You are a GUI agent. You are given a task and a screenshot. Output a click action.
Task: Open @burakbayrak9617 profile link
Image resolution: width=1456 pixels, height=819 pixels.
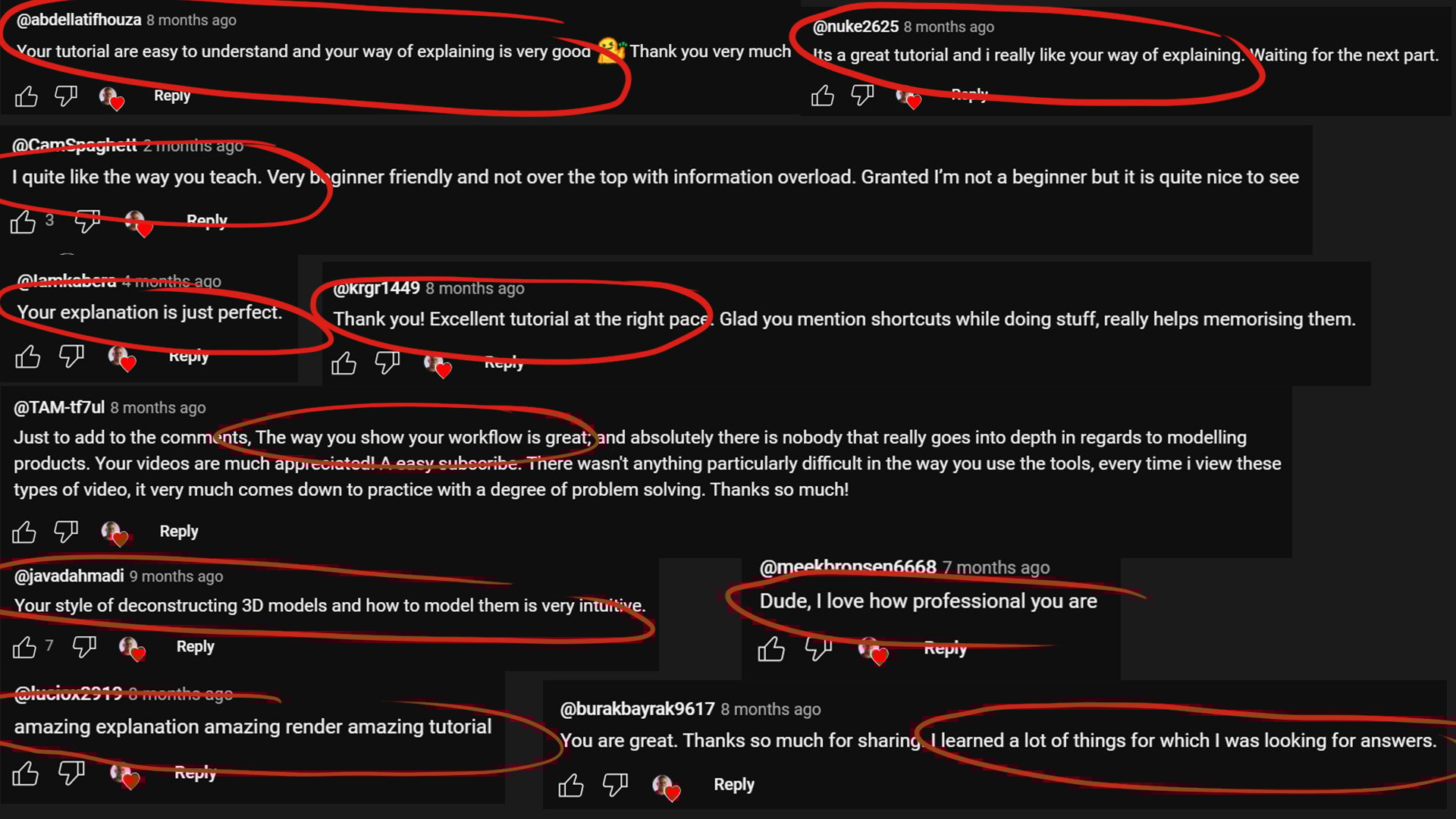click(637, 709)
